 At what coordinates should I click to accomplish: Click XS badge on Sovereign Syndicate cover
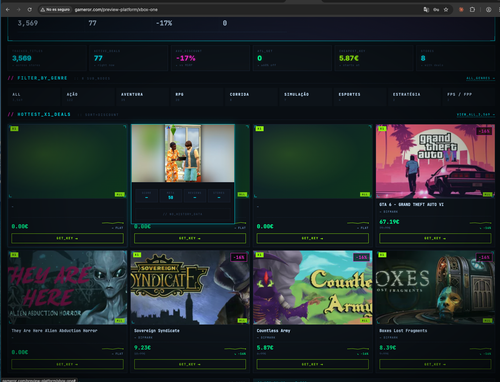(x=137, y=255)
